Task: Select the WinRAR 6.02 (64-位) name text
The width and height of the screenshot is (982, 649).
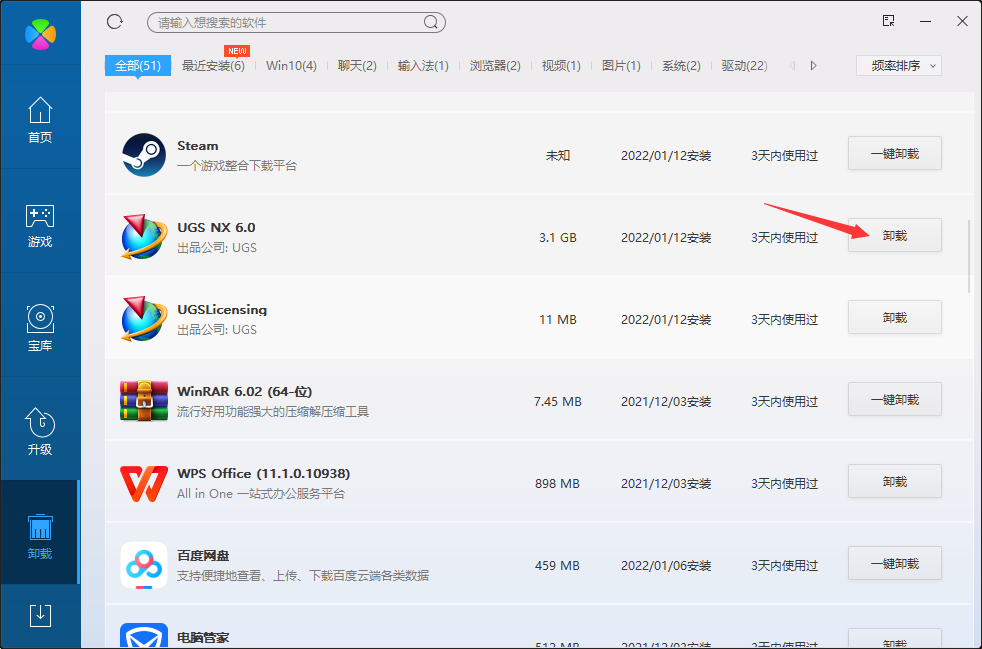Action: (x=245, y=392)
